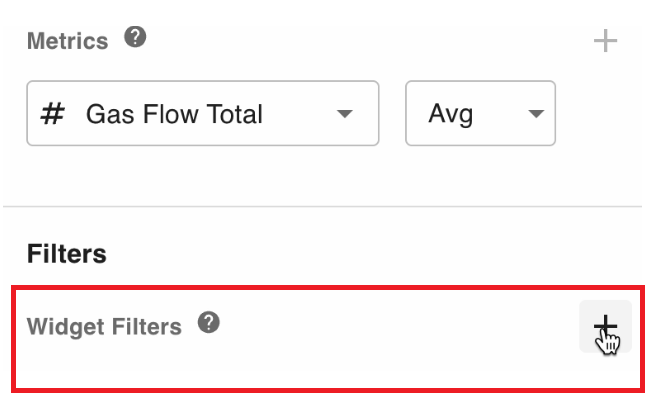Expand the Avg aggregation dropdown arrow
Screen dimensions: 660x409
(x=535, y=114)
